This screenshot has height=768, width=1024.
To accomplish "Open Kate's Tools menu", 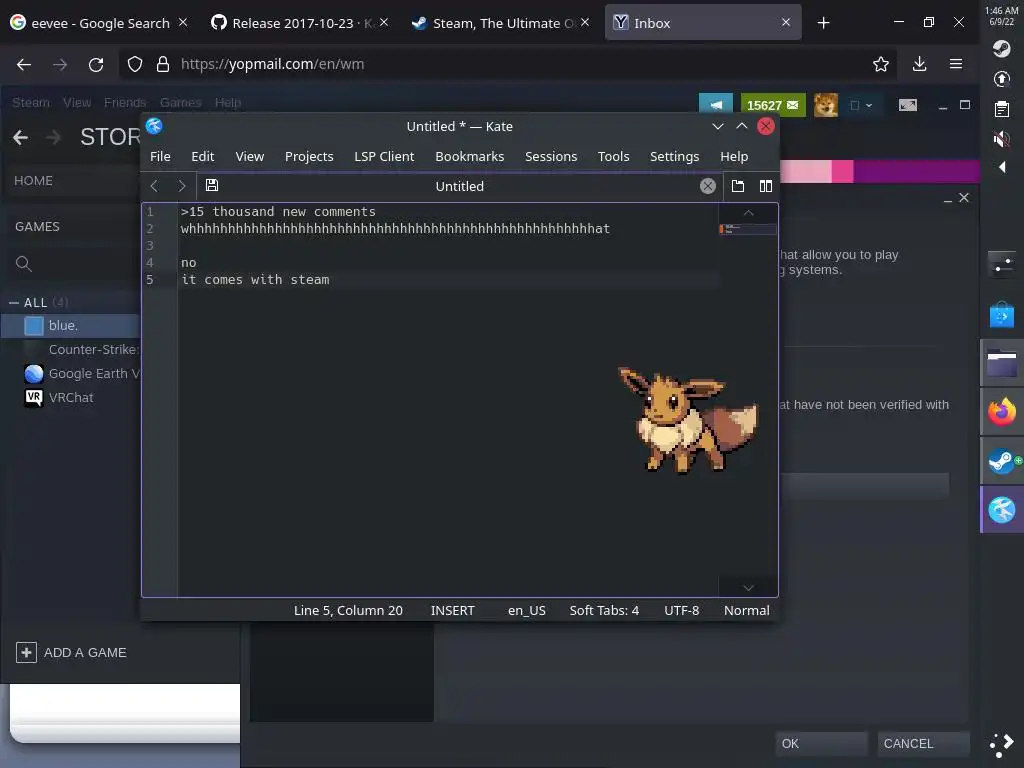I will (x=613, y=157).
